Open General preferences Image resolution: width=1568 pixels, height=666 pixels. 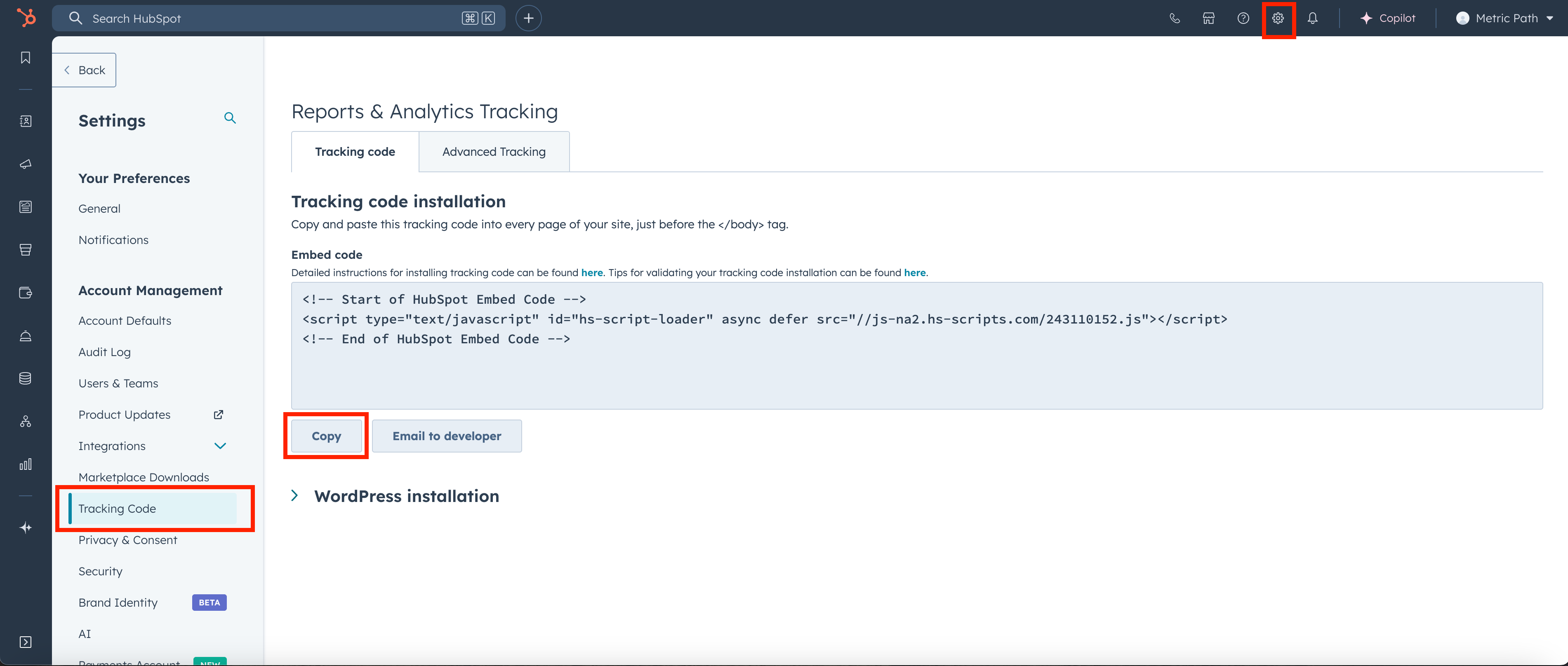coord(99,209)
